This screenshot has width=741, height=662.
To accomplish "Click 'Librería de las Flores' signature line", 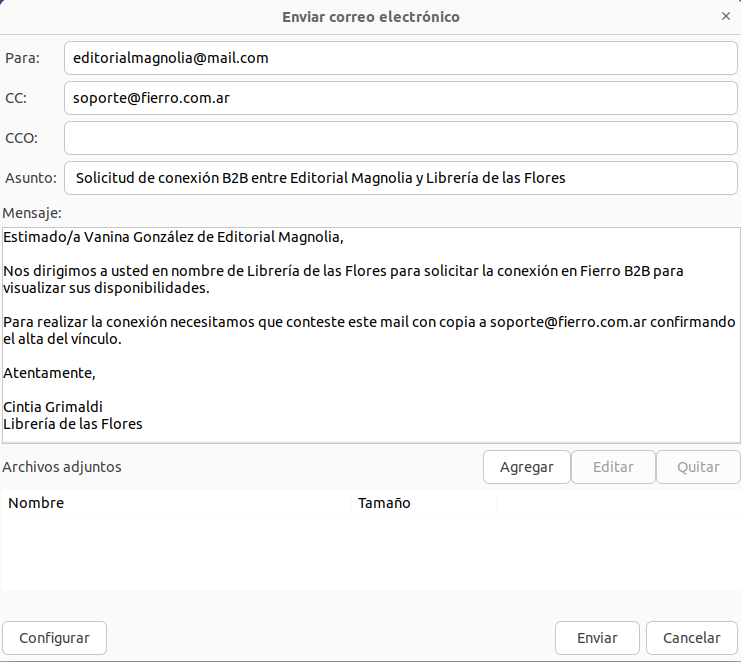I will click(x=73, y=424).
